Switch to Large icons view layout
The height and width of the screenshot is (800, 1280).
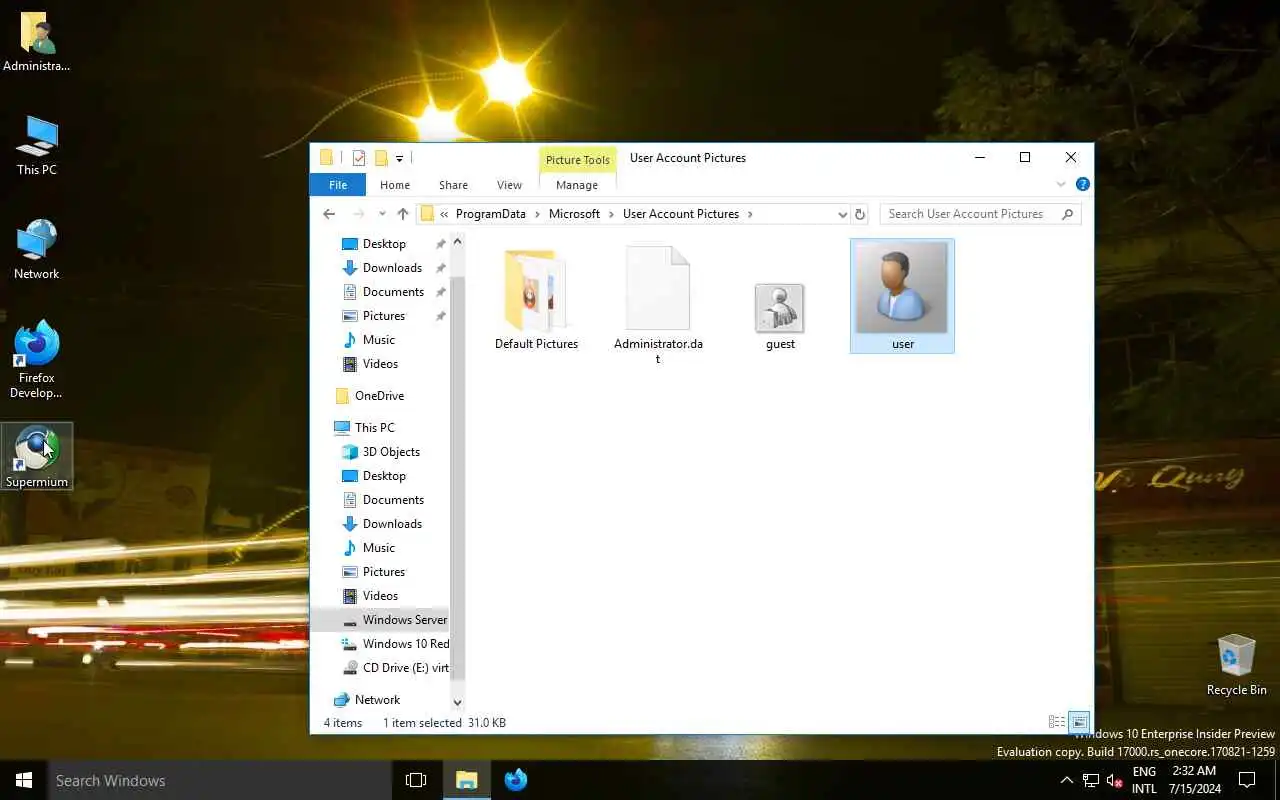pyautogui.click(x=1079, y=722)
